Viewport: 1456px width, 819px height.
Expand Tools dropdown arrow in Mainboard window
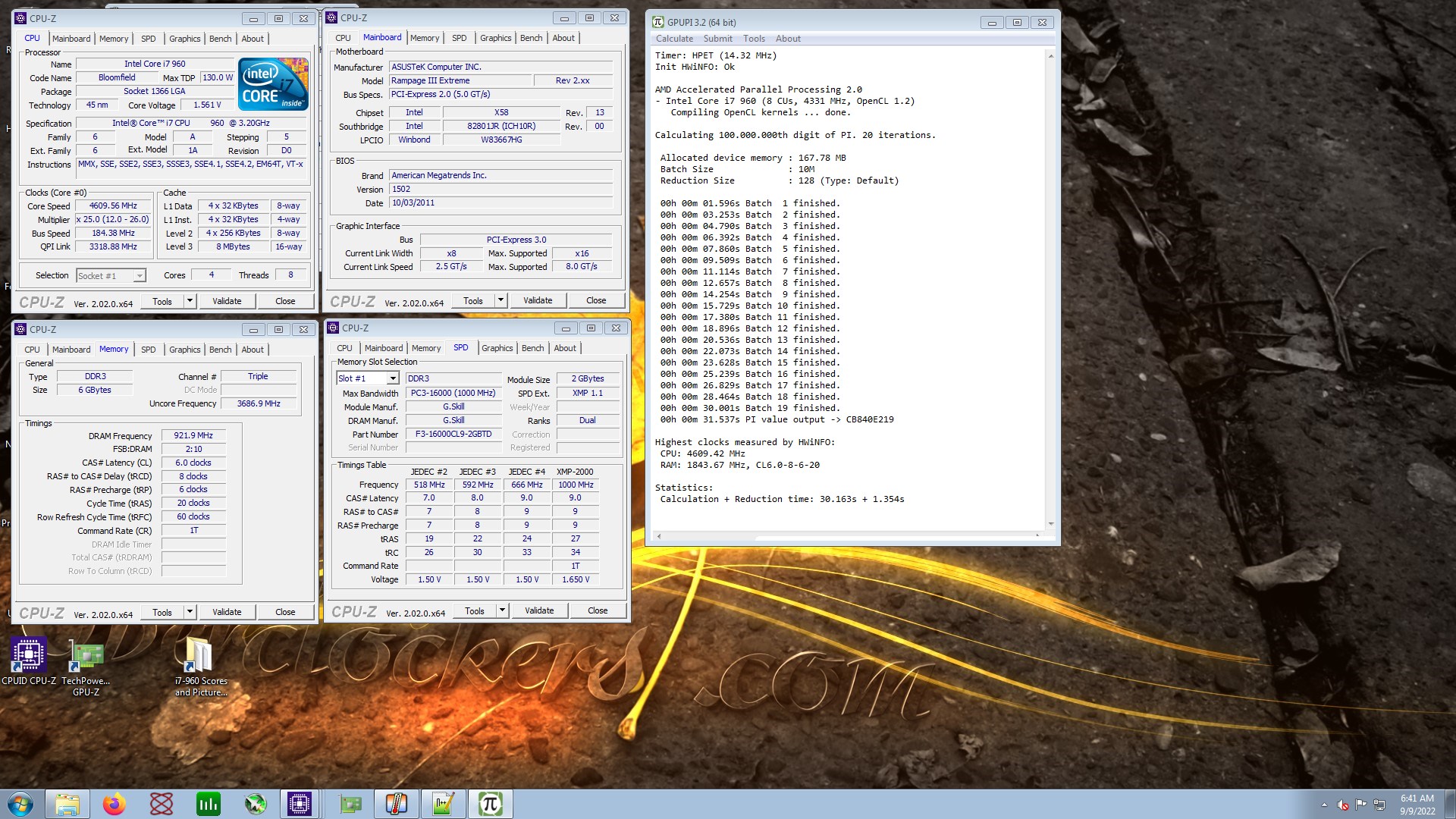coord(500,300)
